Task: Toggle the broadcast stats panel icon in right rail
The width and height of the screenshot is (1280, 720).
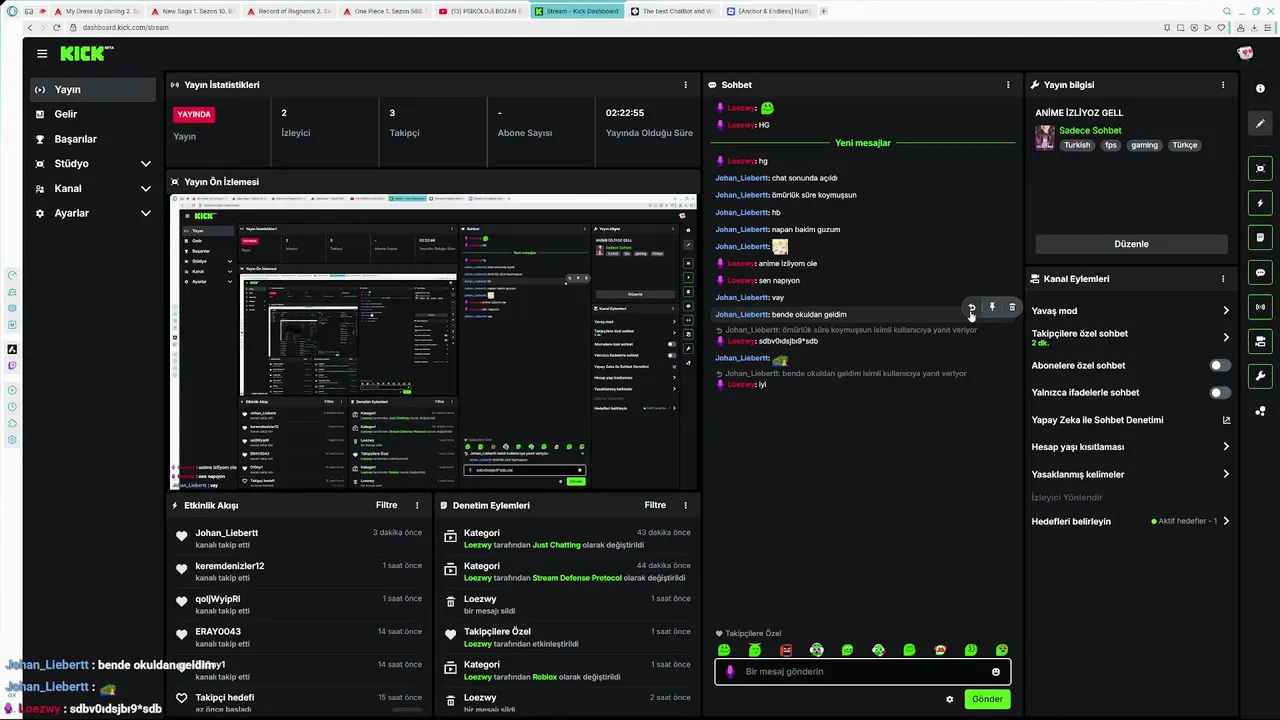Action: pyautogui.click(x=1260, y=307)
